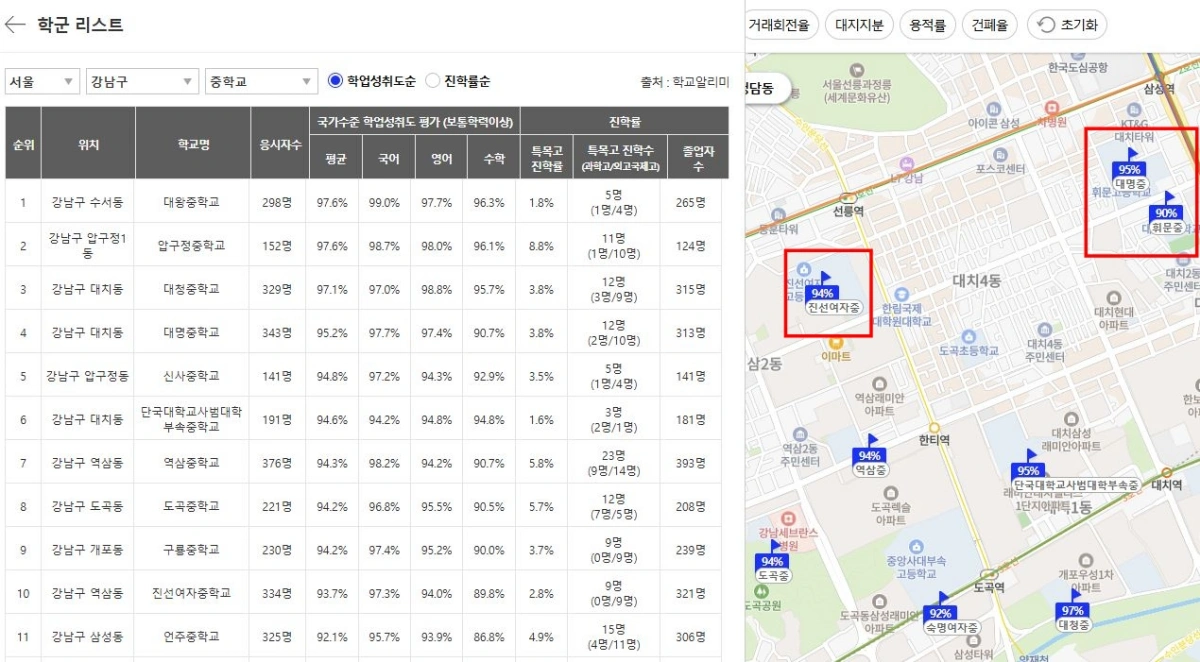Select the 압구정중학교 row name
The width and height of the screenshot is (1200, 662).
click(x=191, y=245)
